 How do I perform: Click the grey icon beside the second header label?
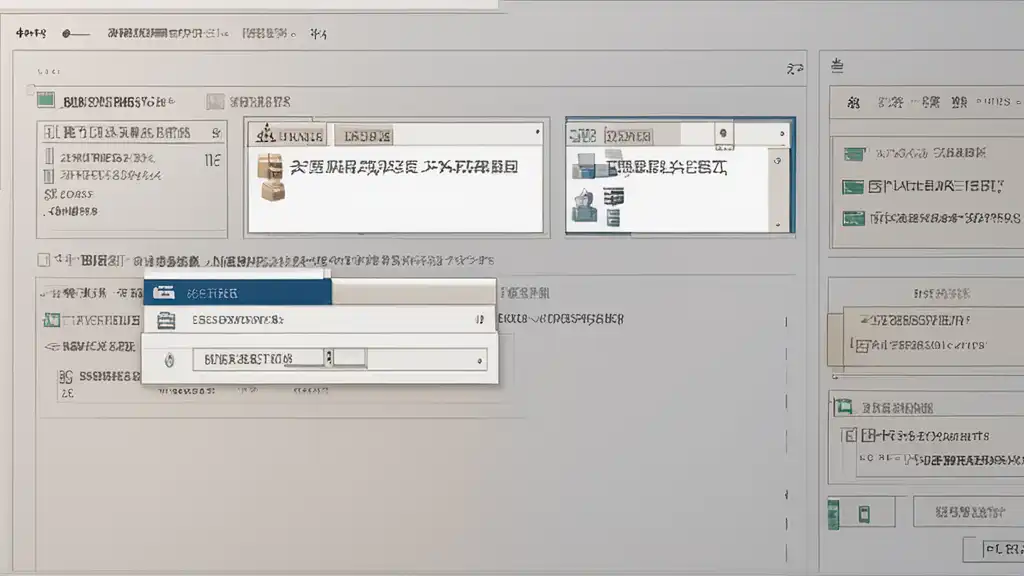(x=215, y=101)
